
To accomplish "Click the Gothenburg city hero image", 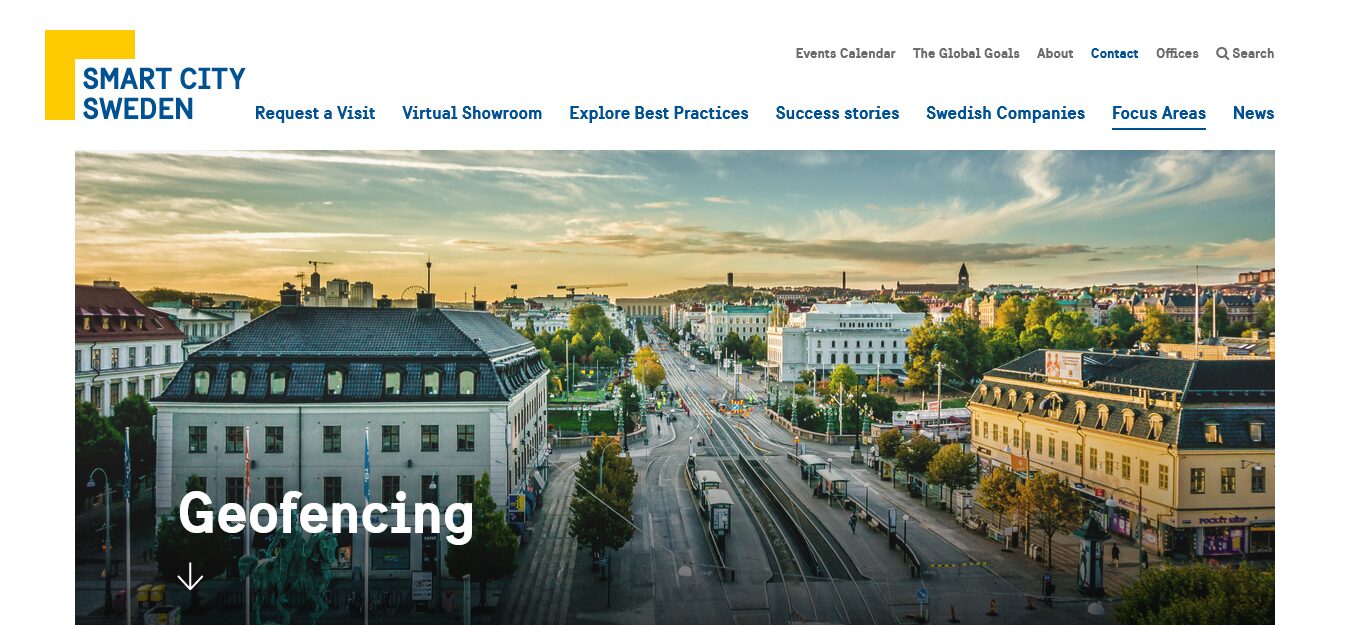I will tap(675, 388).
